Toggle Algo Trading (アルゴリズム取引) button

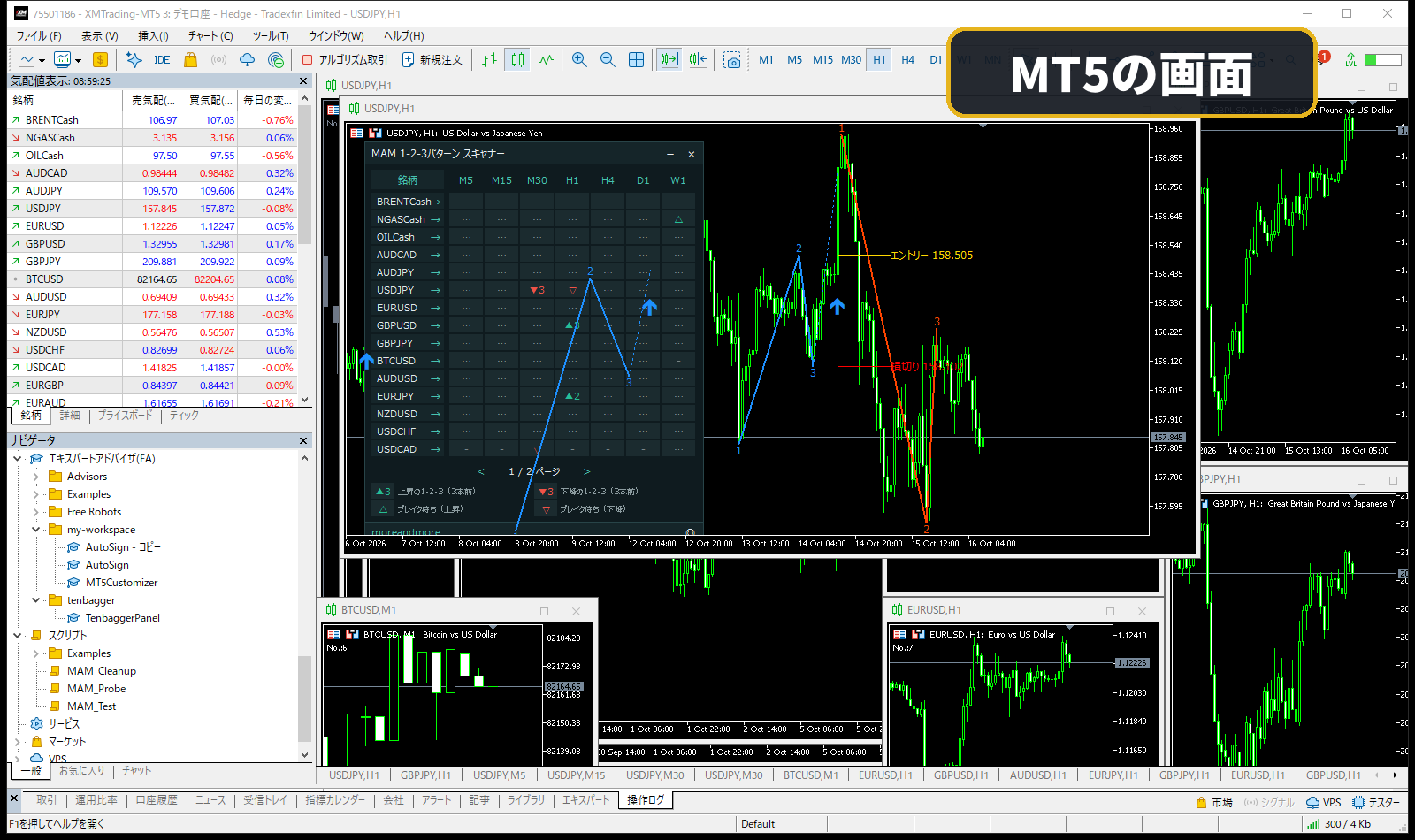pos(344,60)
